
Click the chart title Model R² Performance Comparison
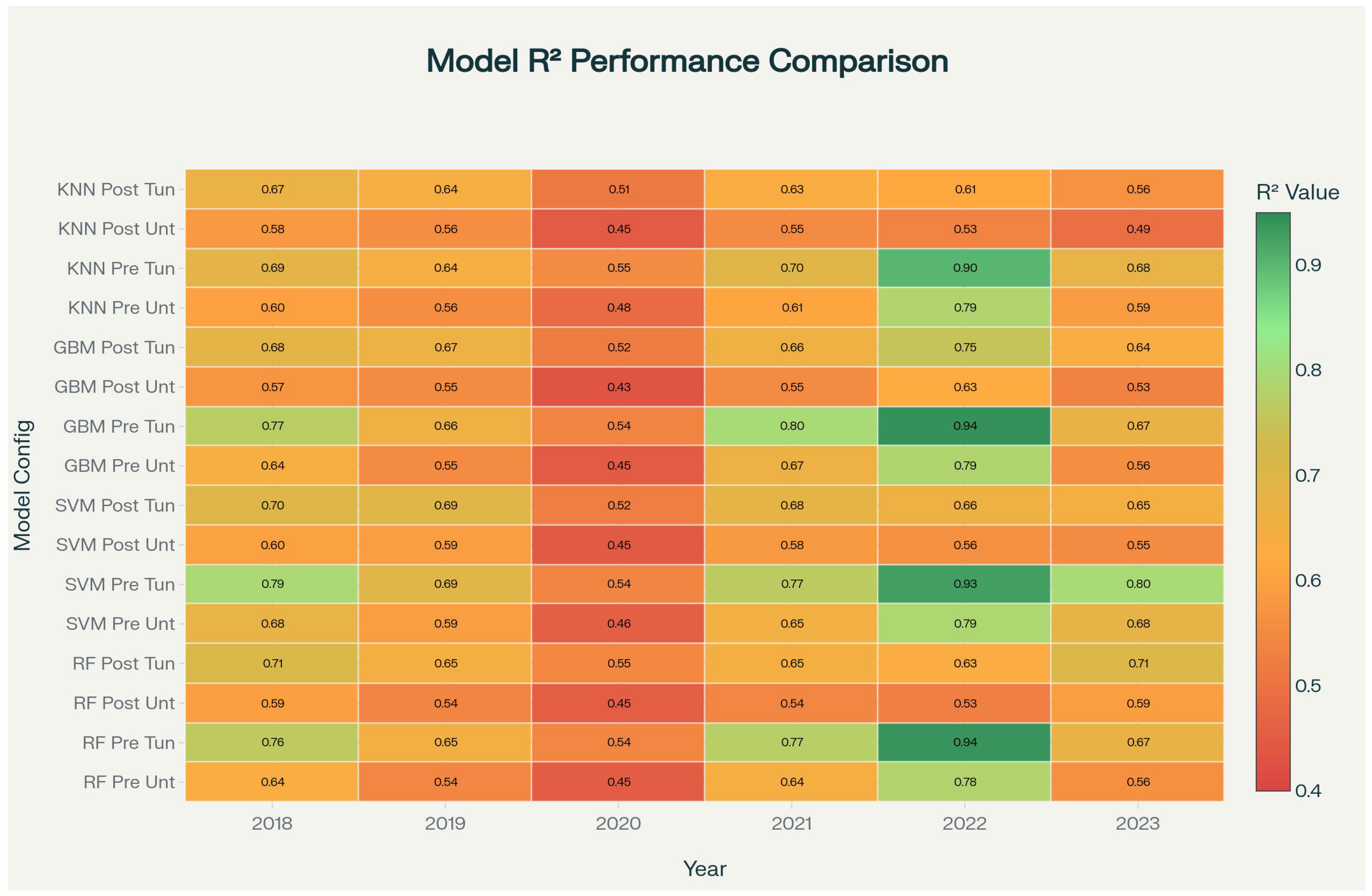point(686,61)
